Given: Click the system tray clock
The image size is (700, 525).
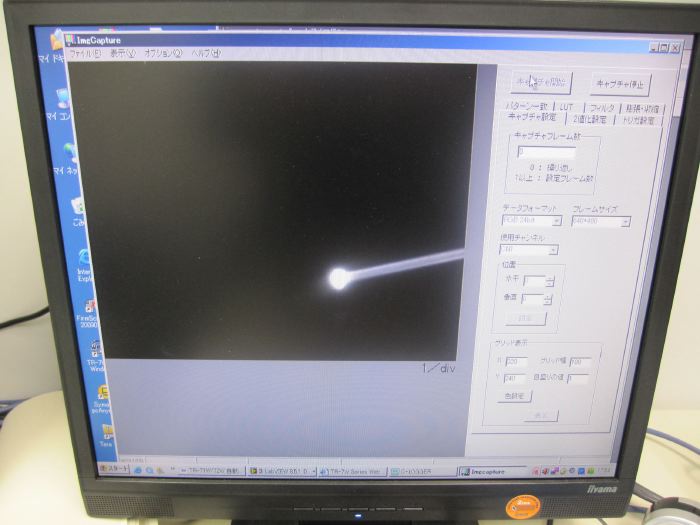Looking at the screenshot, I should [x=604, y=471].
